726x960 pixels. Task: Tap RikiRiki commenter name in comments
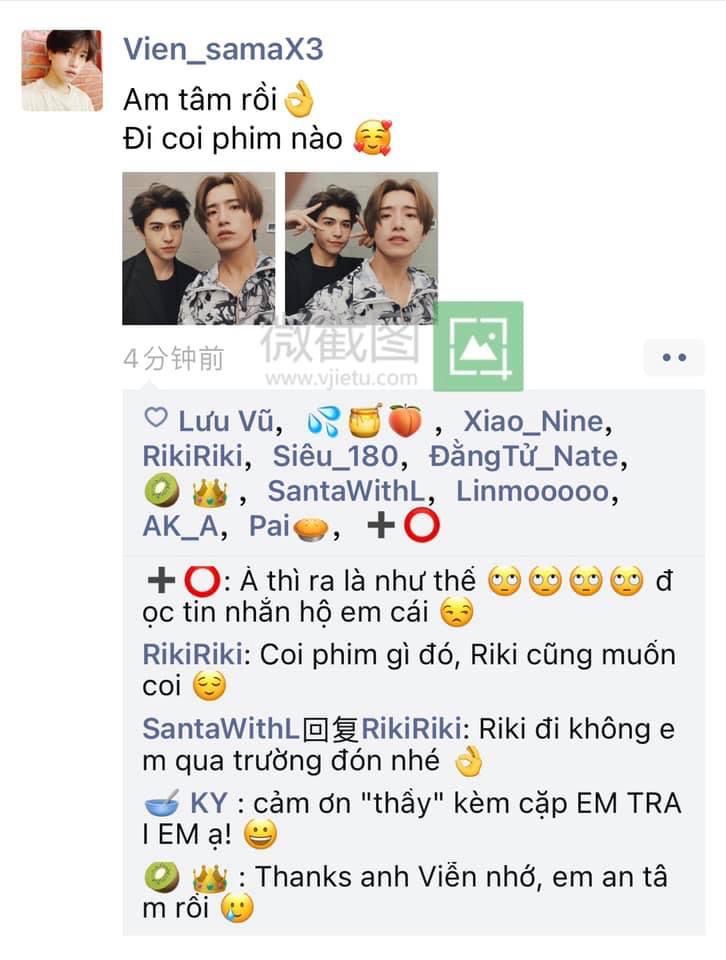point(193,654)
